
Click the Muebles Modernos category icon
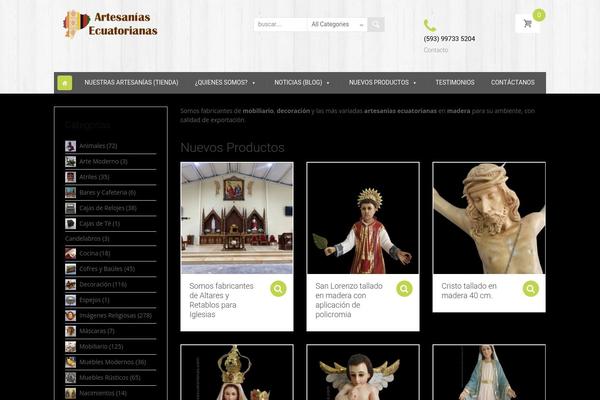click(70, 362)
